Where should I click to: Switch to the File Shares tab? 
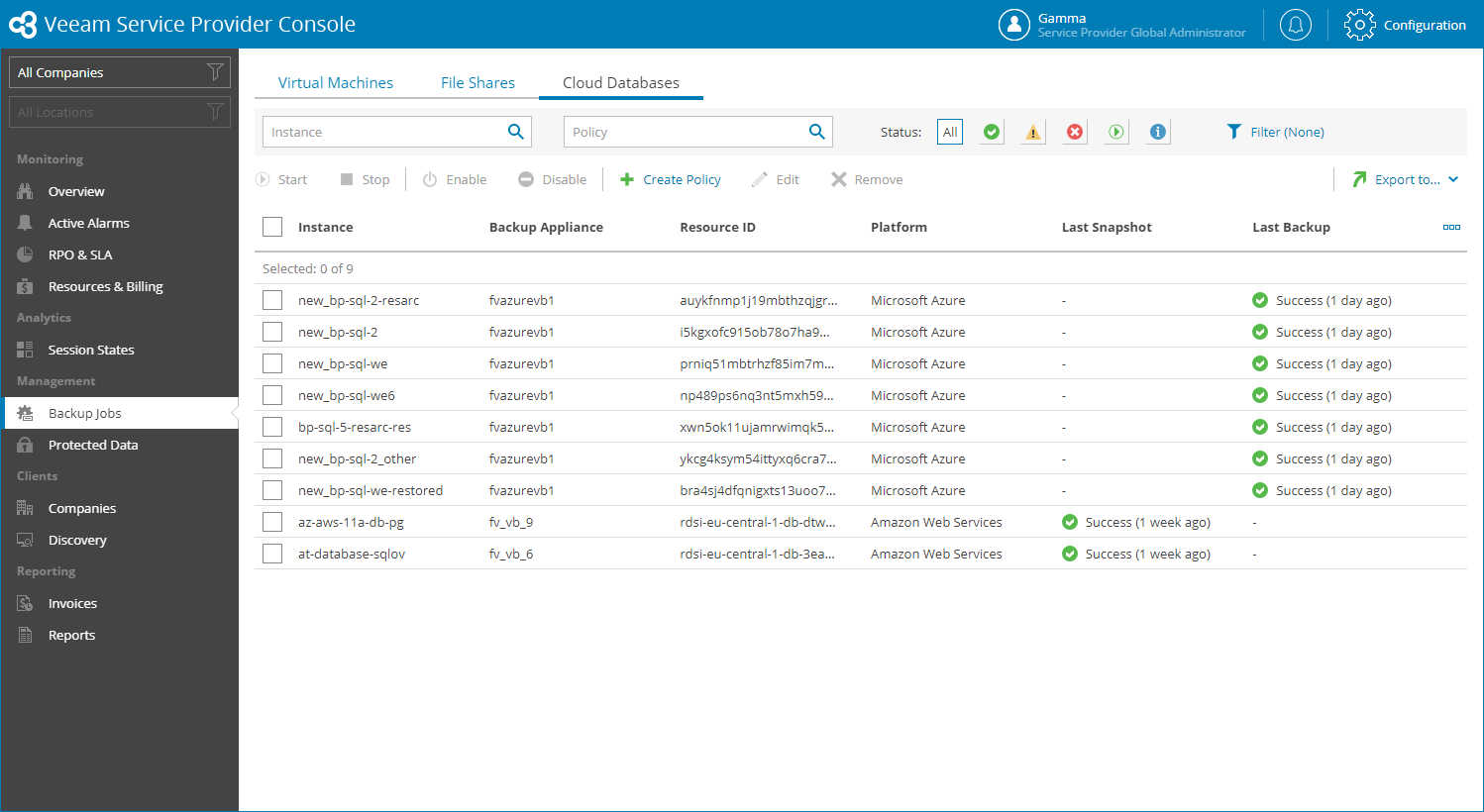tap(477, 83)
